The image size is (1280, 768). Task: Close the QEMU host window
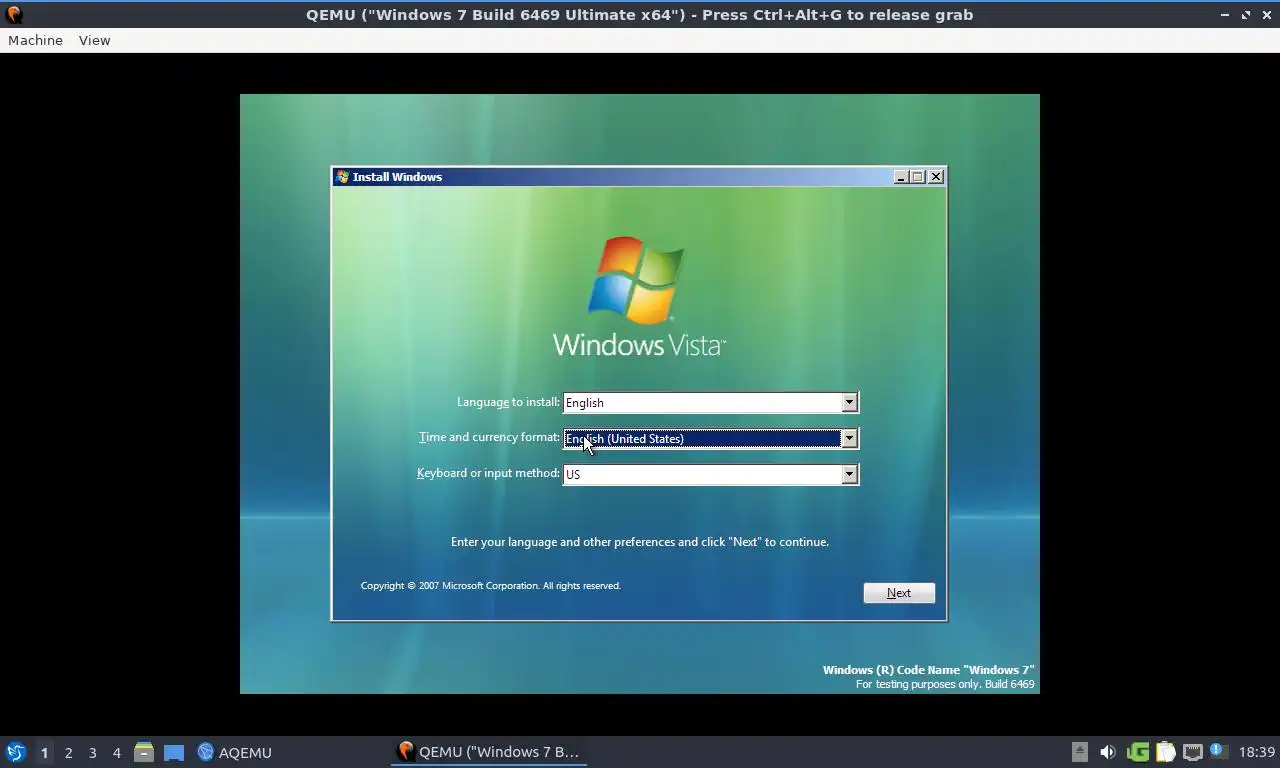1266,14
